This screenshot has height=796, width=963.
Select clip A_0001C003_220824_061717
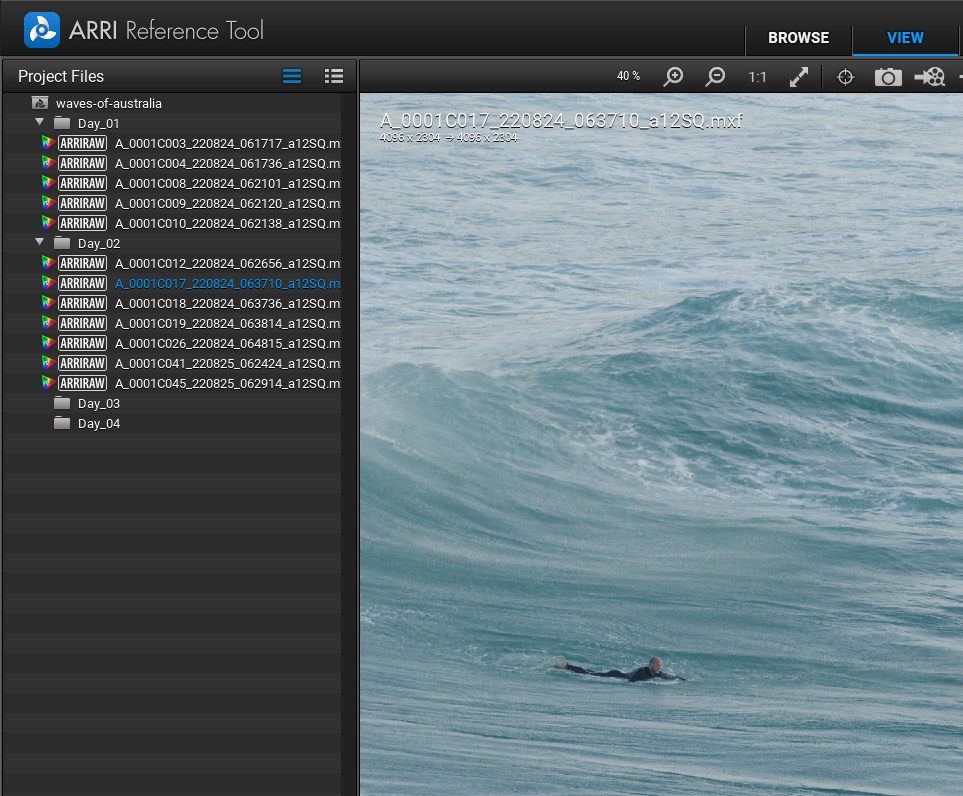(x=226, y=143)
